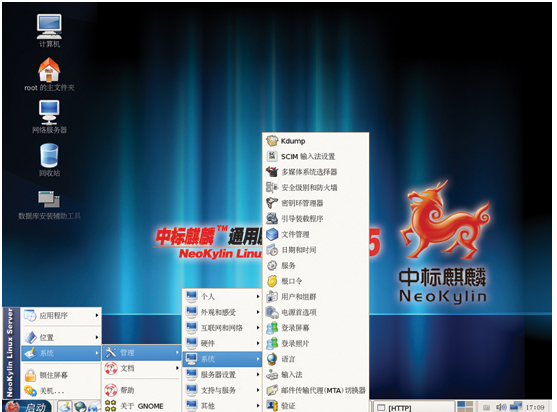Select highlighted 系统 under 管理 submenu
The width and height of the screenshot is (557, 412).
[222, 359]
